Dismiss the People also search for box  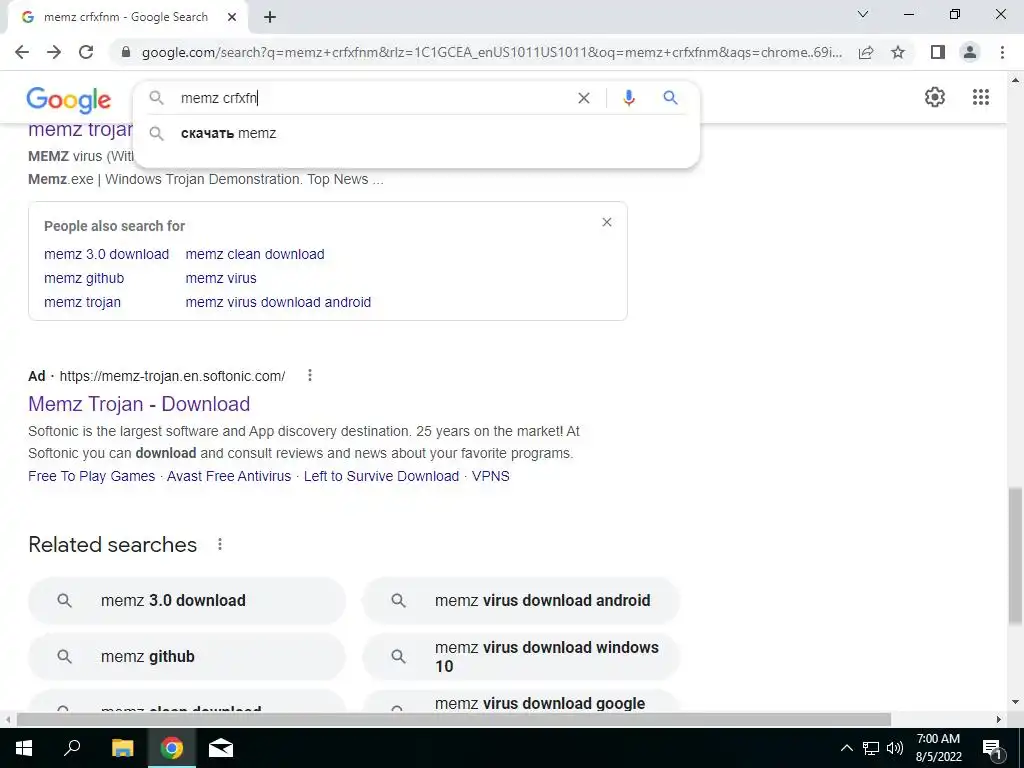pyautogui.click(x=607, y=222)
